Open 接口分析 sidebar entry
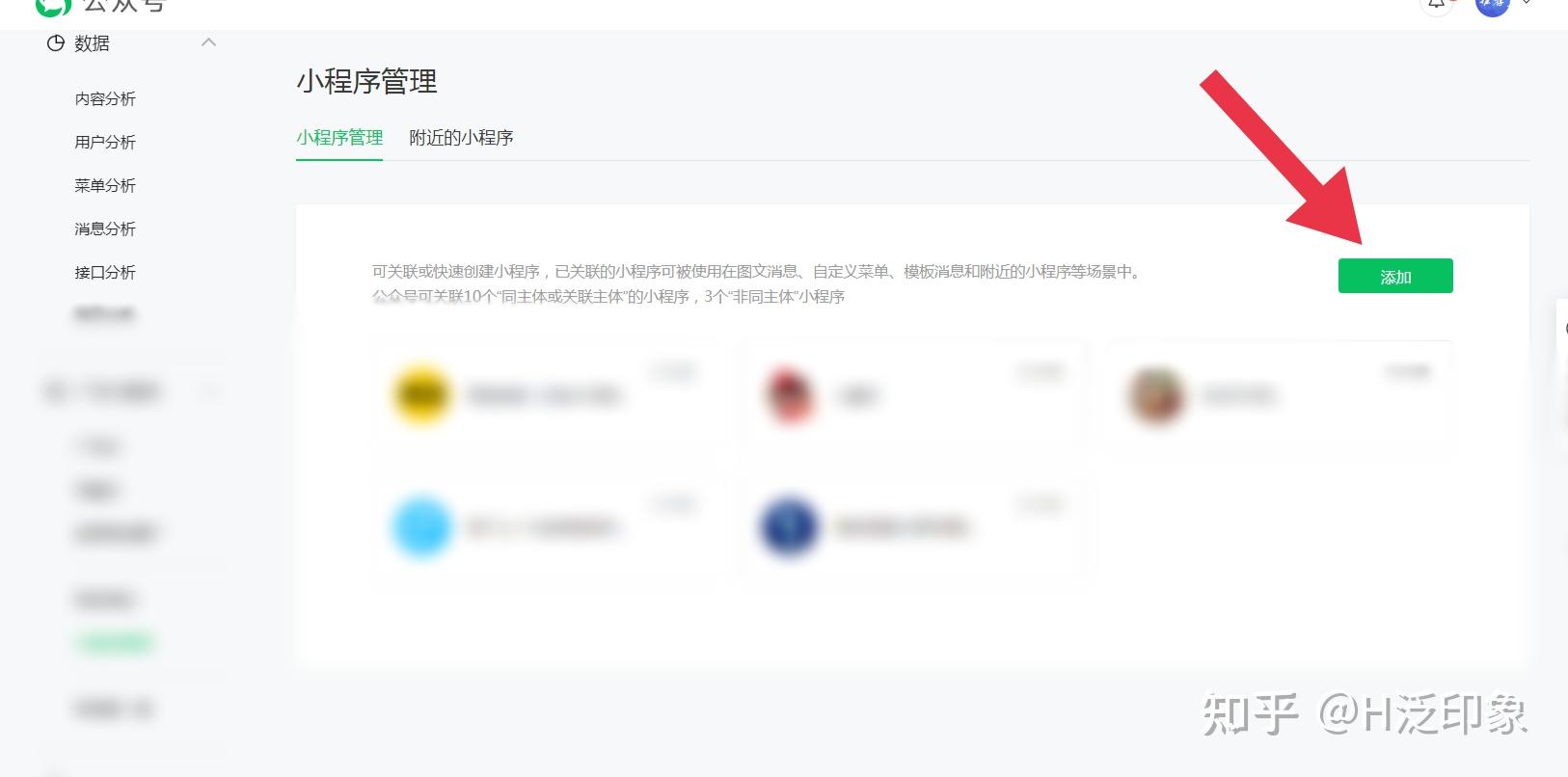1568x777 pixels. tap(105, 272)
